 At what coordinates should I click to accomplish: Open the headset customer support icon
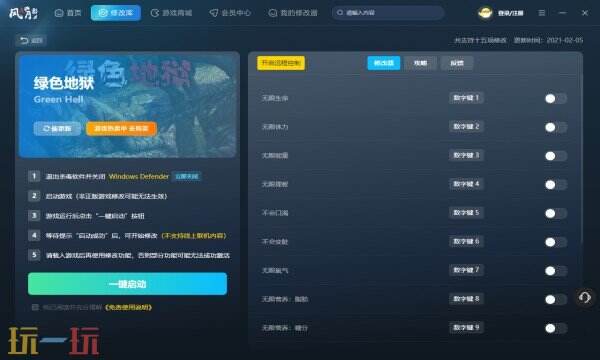[585, 297]
